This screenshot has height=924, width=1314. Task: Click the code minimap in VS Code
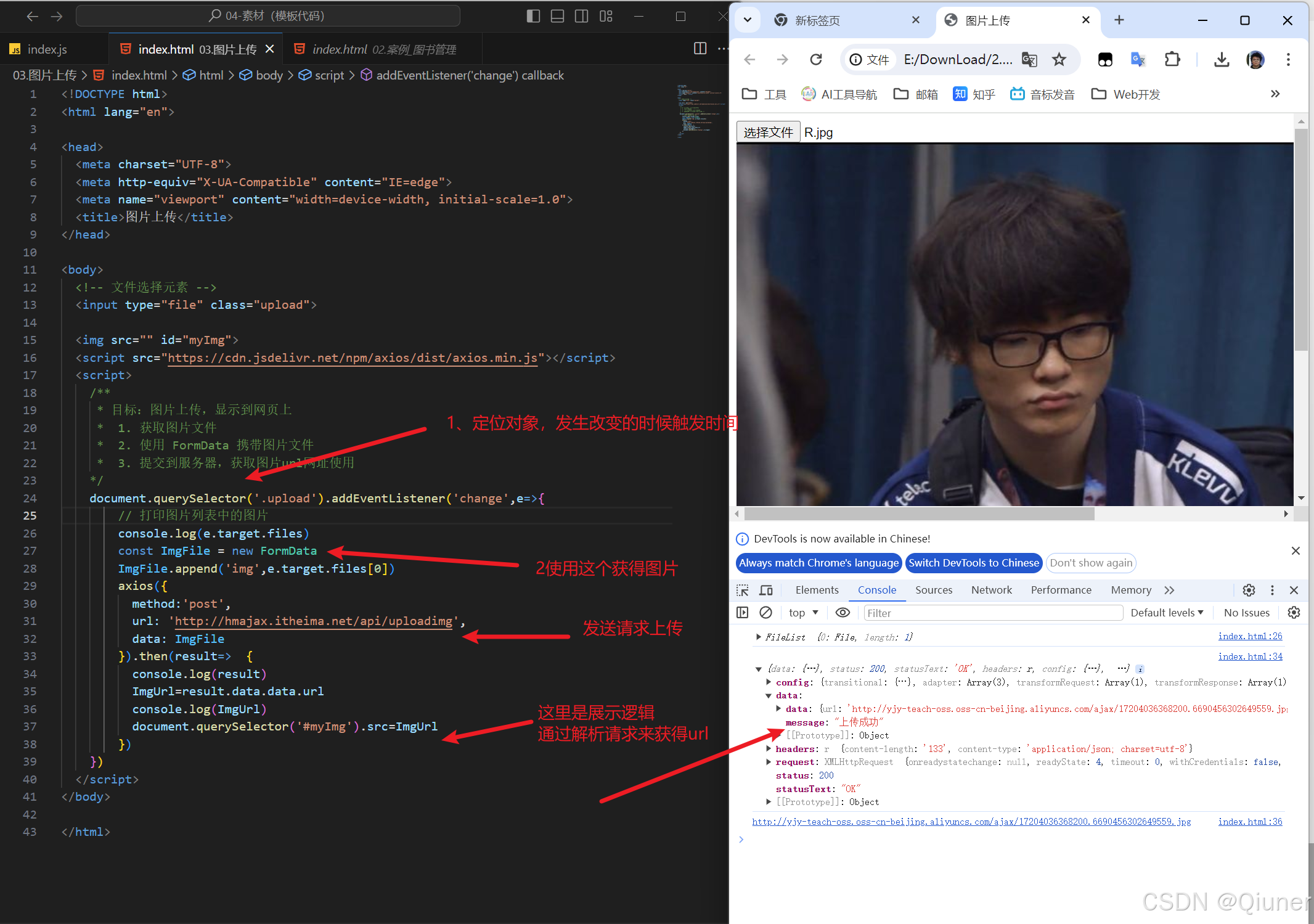[x=700, y=111]
